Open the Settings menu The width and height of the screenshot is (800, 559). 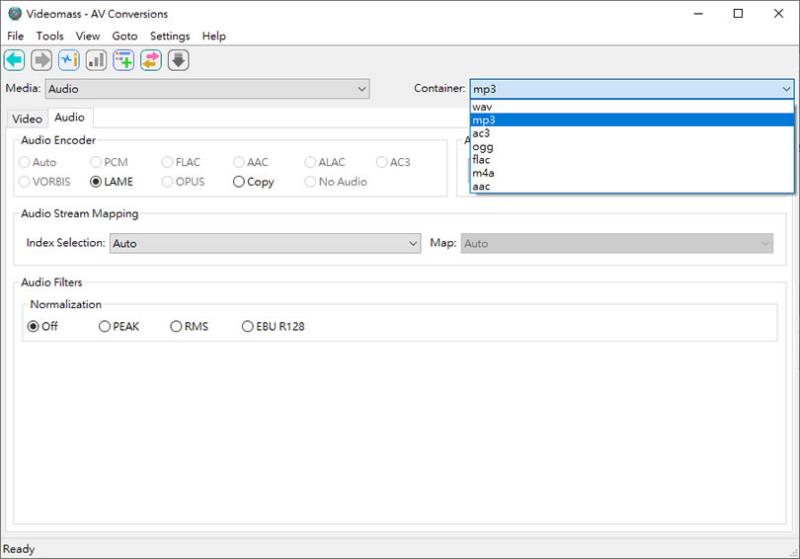point(170,36)
